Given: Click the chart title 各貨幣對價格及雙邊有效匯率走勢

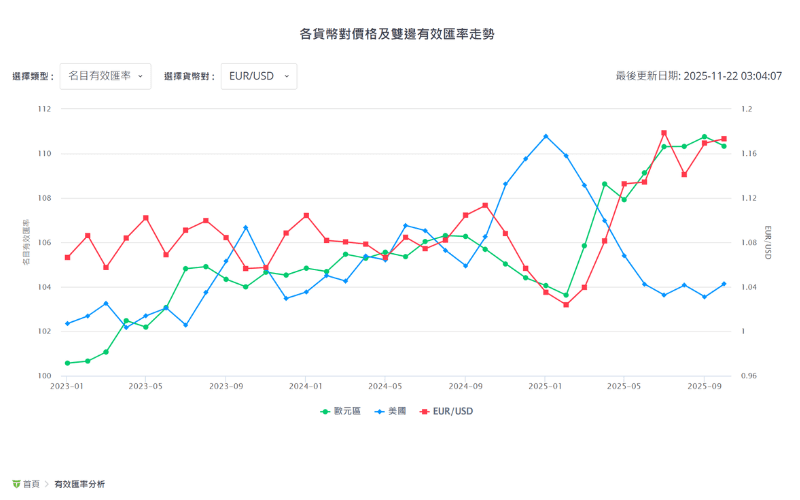Looking at the screenshot, I should [397, 34].
